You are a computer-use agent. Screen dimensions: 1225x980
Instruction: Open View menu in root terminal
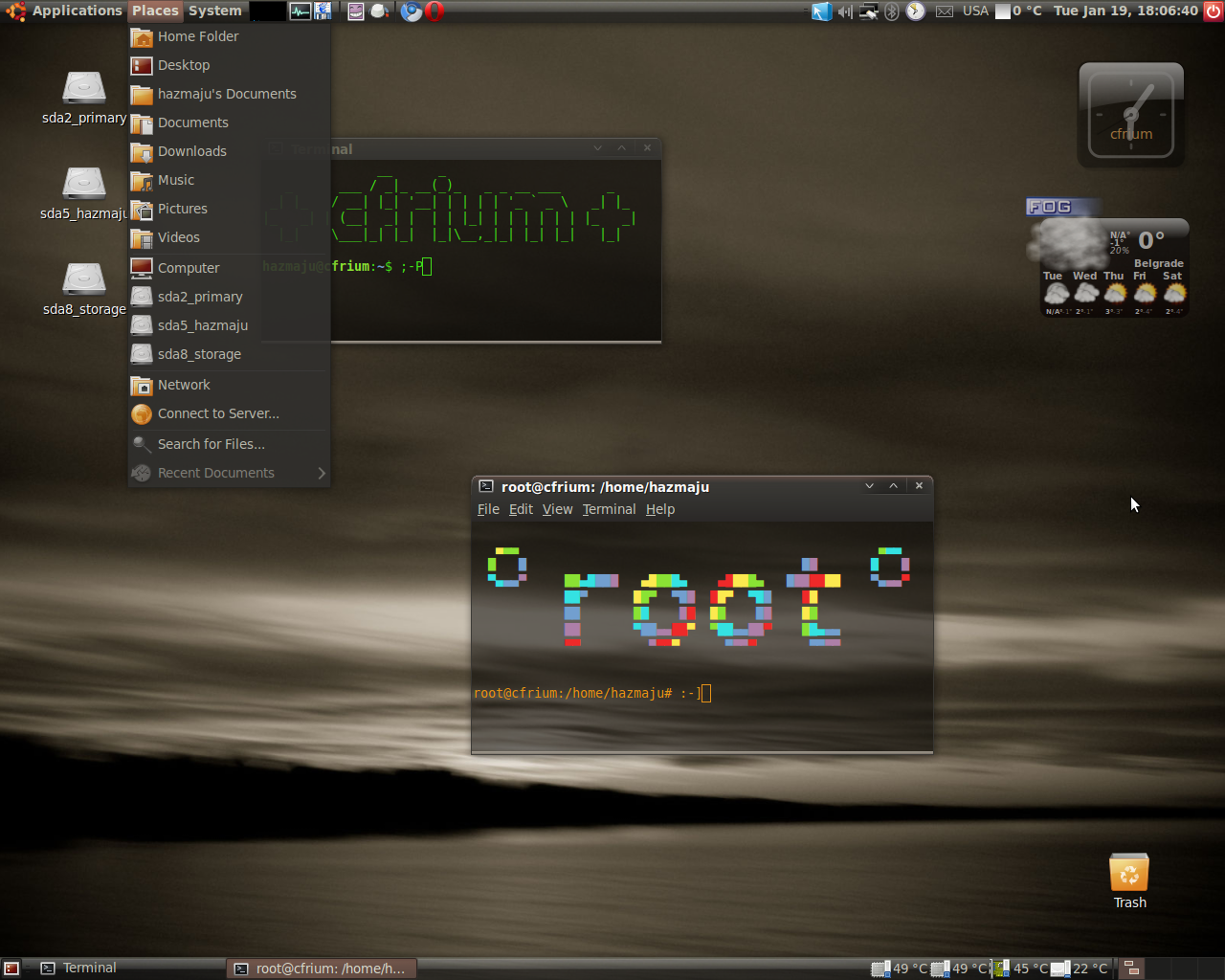pyautogui.click(x=557, y=509)
